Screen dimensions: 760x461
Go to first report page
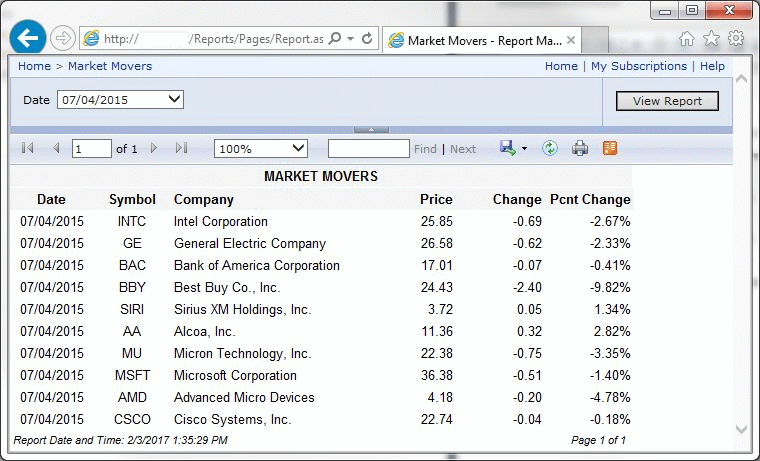[27, 148]
